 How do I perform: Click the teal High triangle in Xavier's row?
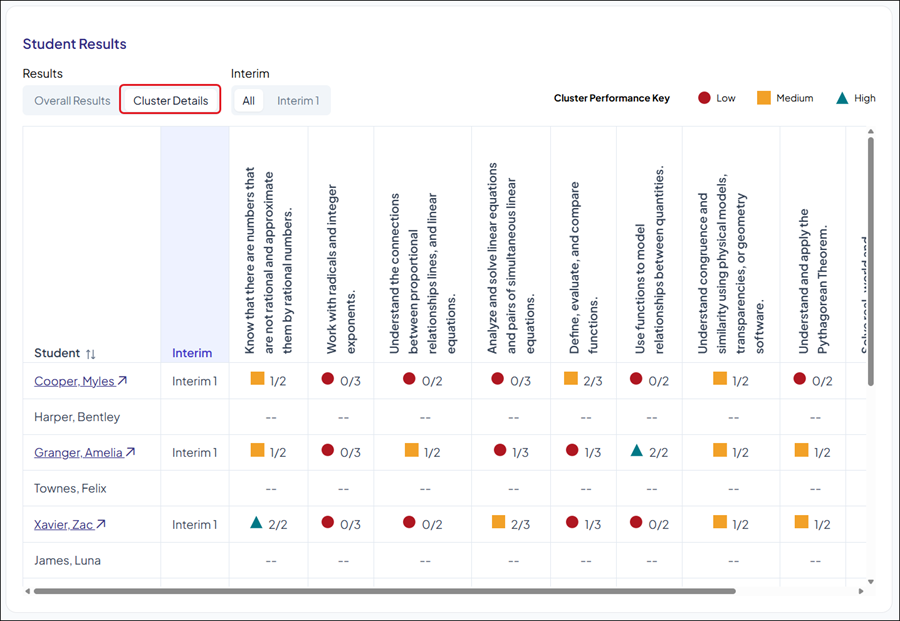click(x=256, y=523)
